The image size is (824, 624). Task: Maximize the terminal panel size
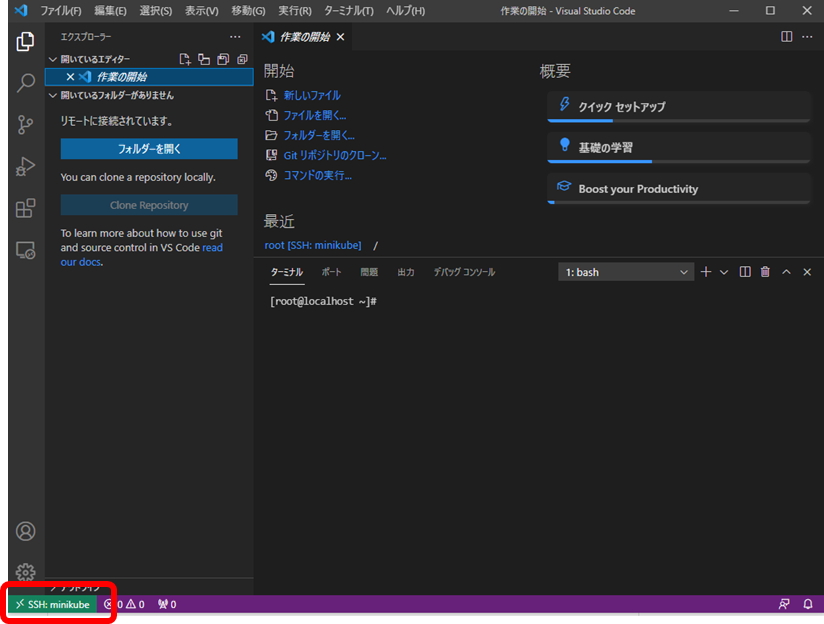coord(786,272)
